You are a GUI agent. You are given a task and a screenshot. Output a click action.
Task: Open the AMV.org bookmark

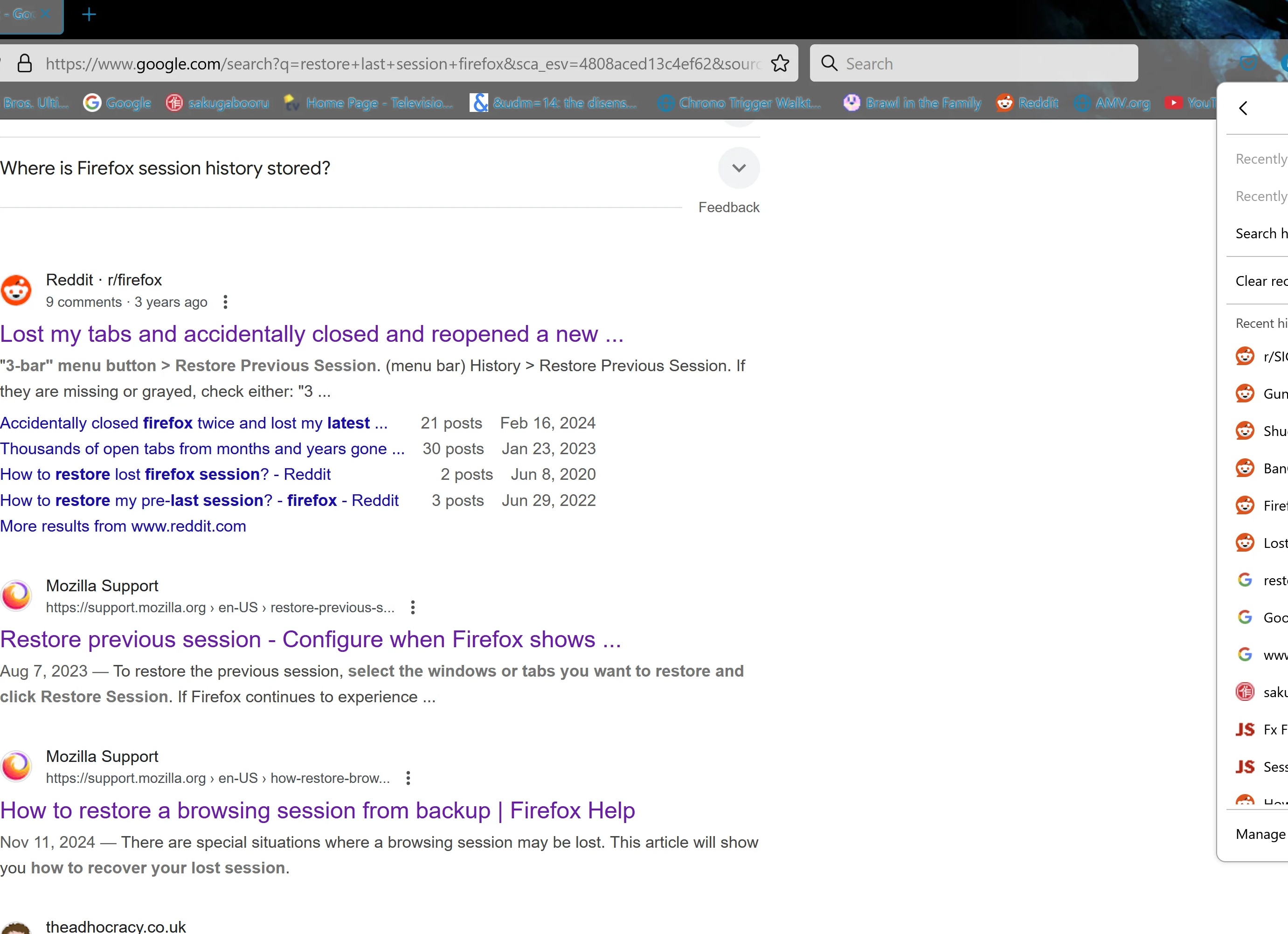[x=1113, y=103]
